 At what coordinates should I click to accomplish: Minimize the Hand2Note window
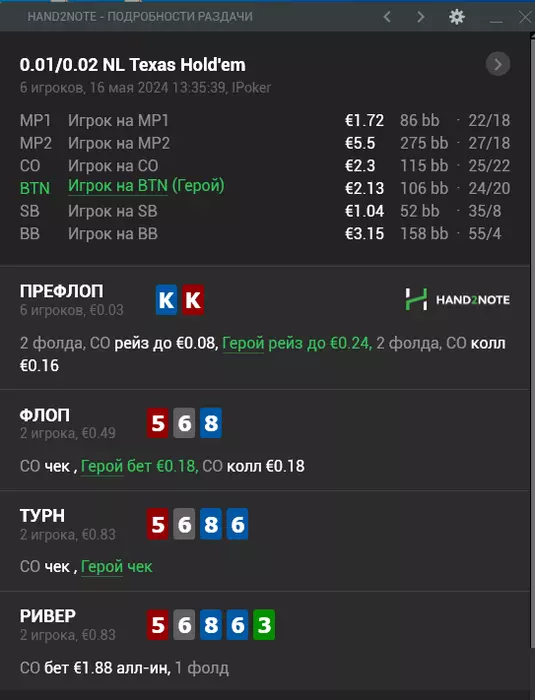coord(496,18)
